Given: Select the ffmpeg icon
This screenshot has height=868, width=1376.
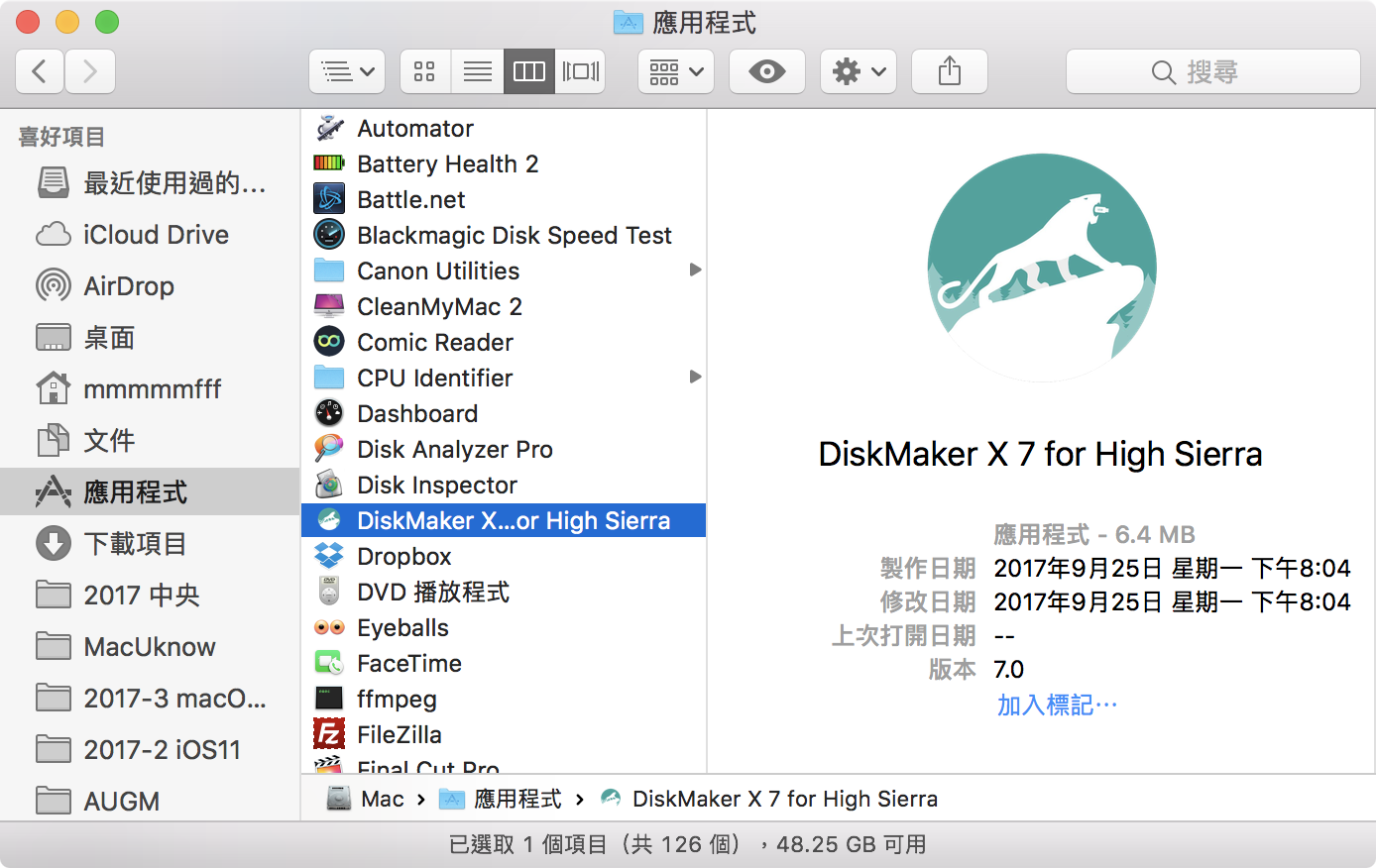Looking at the screenshot, I should (x=329, y=699).
